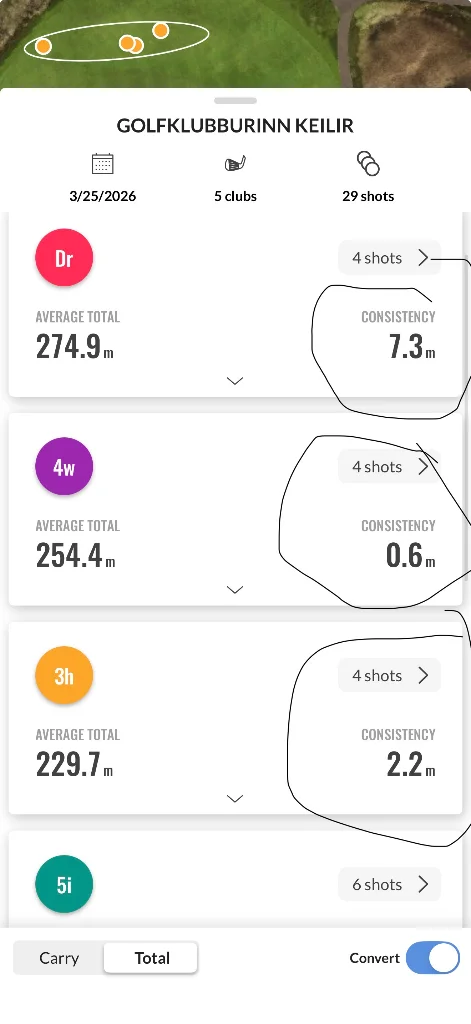Viewport: 471px width, 1024px height.
Task: Expand the 4w card details chevron
Action: tap(235, 590)
